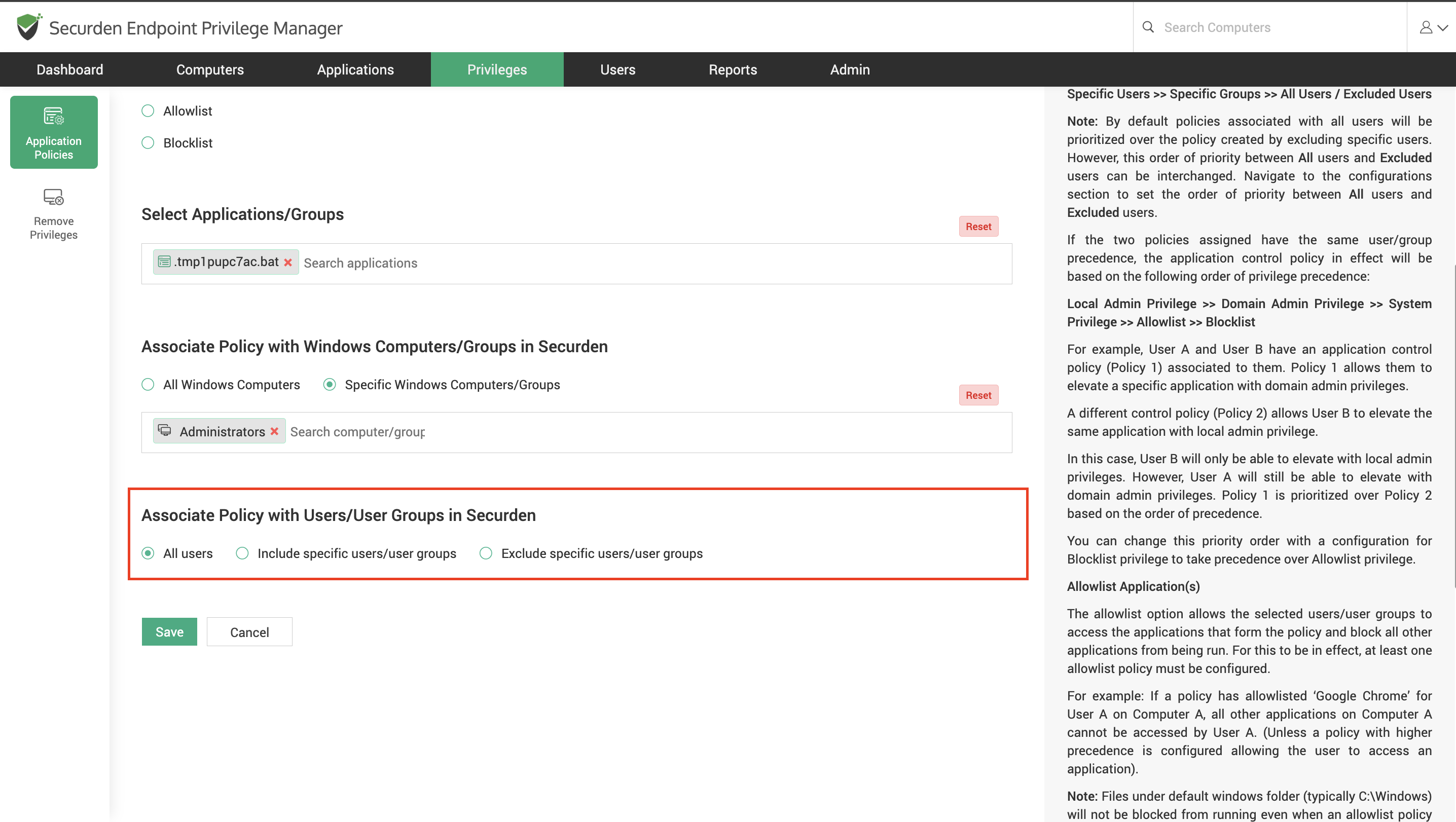Select Include specific users/user groups
The height and width of the screenshot is (822, 1456).
(x=242, y=553)
